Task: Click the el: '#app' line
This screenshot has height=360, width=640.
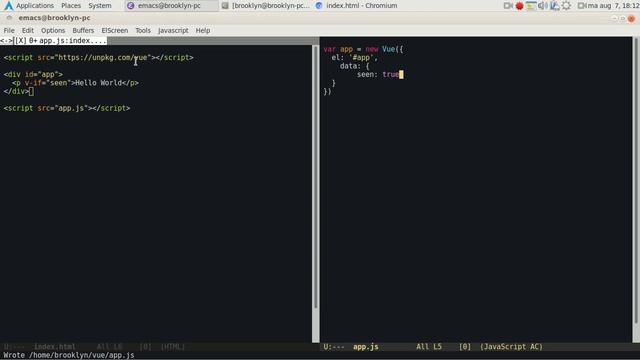Action: pyautogui.click(x=355, y=58)
